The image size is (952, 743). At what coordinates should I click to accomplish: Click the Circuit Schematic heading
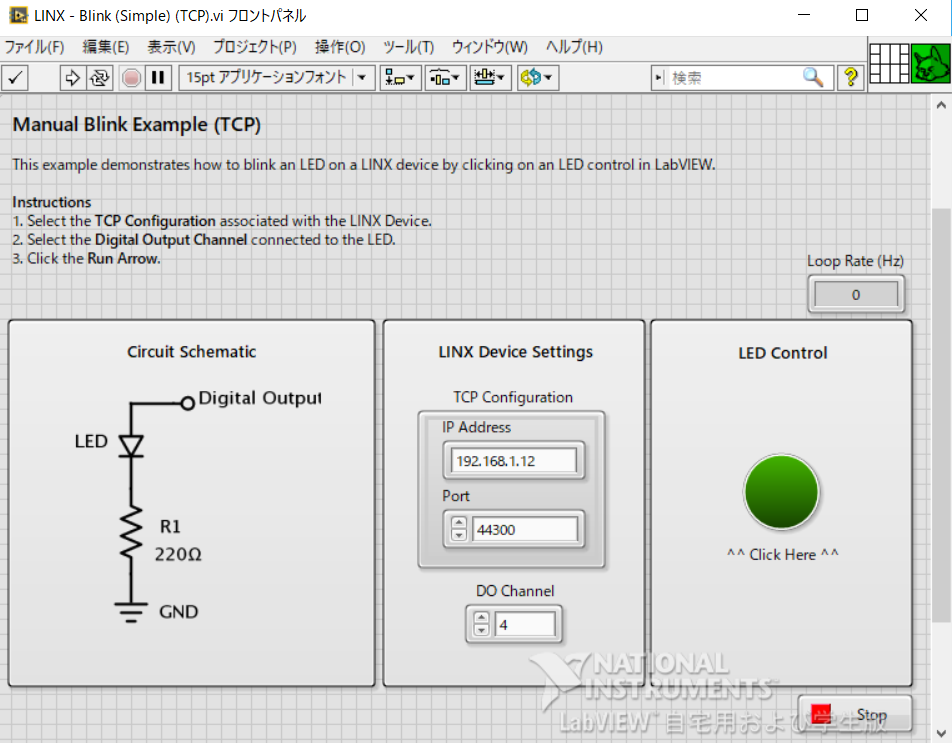(191, 351)
